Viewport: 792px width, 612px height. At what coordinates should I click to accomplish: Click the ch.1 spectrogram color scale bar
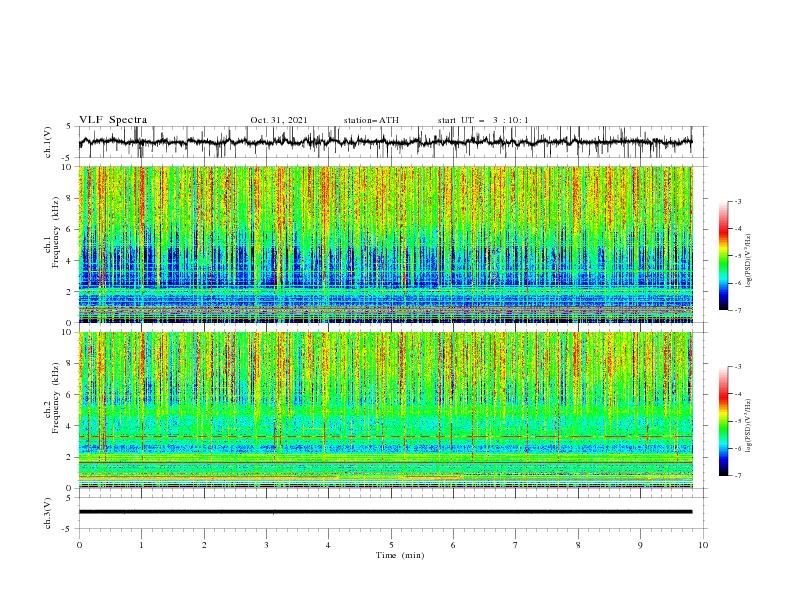tap(723, 256)
